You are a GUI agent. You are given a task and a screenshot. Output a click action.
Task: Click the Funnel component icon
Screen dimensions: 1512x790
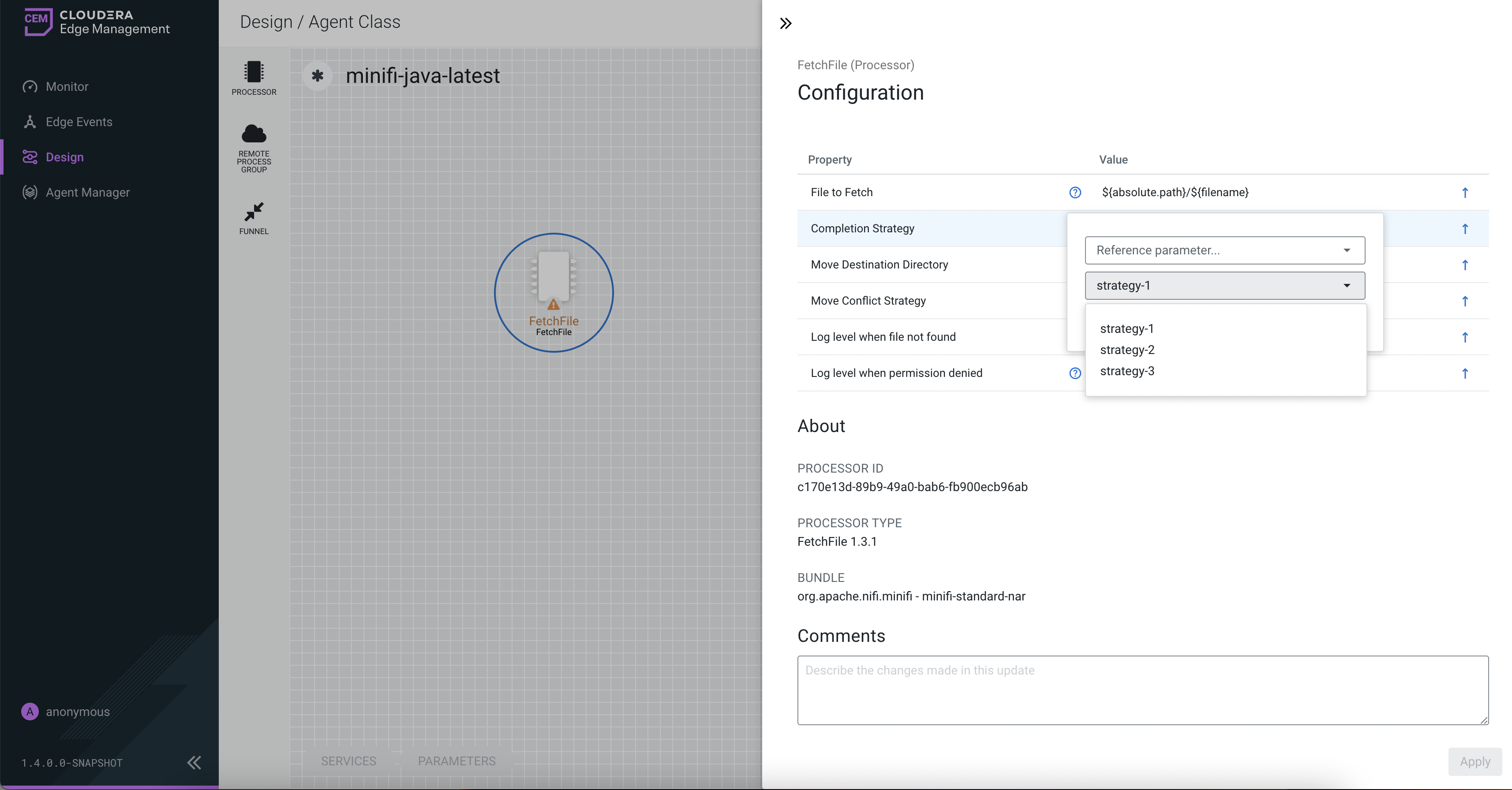254,212
